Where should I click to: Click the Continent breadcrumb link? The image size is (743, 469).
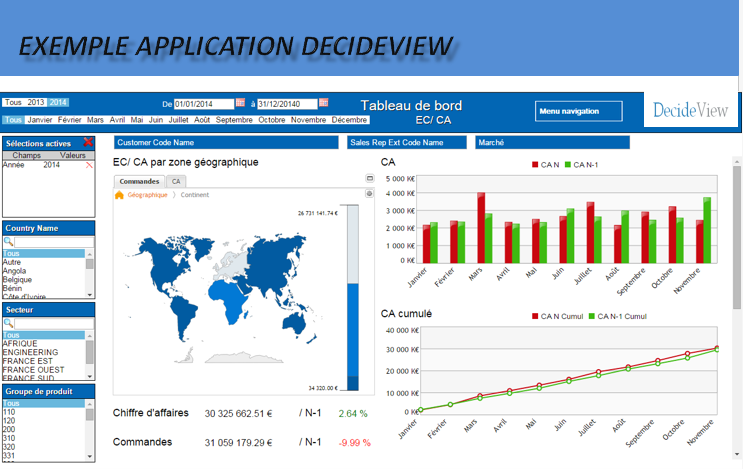point(195,195)
